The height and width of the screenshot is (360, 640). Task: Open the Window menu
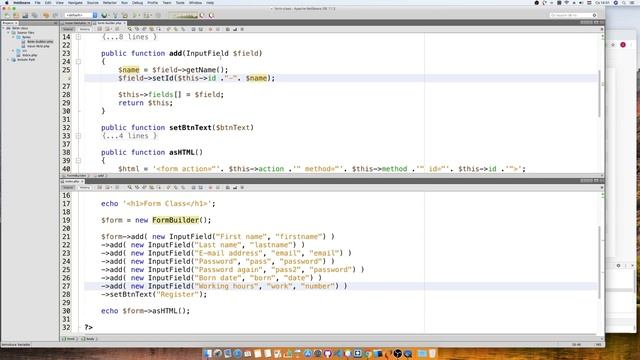[x=195, y=2]
